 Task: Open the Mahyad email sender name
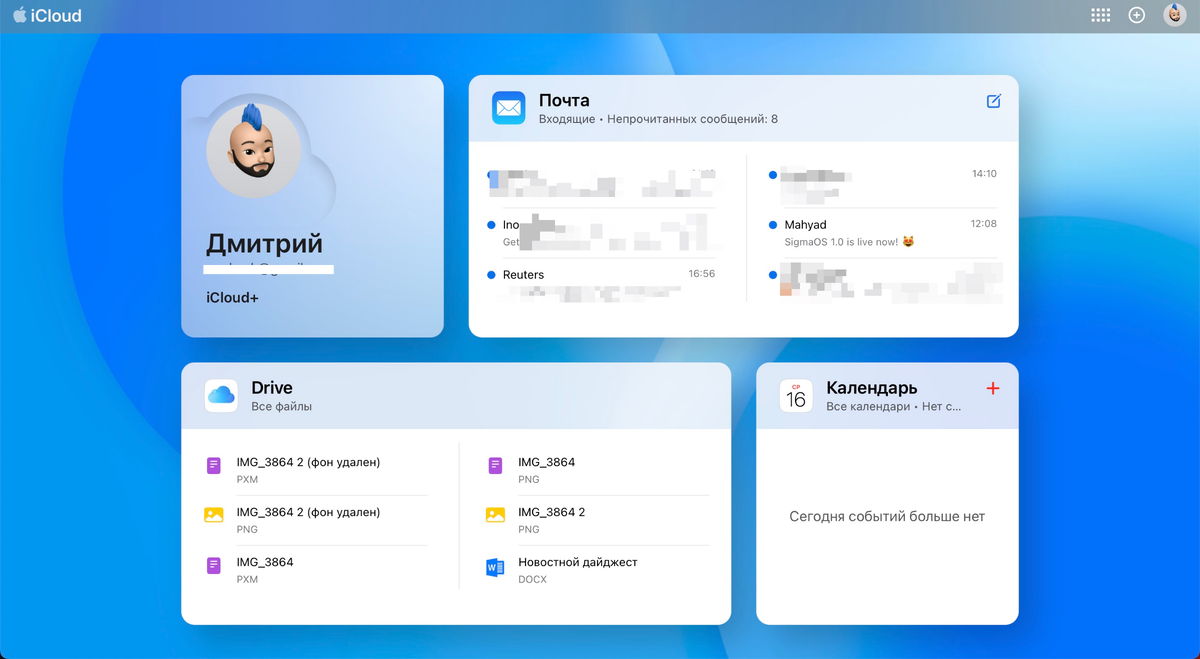pos(805,225)
